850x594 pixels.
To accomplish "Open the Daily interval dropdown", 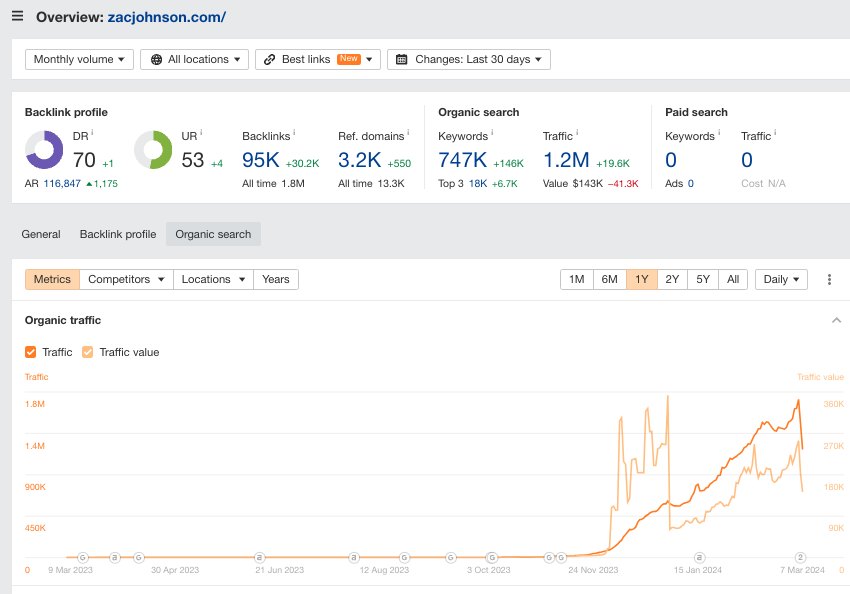I will pyautogui.click(x=781, y=280).
